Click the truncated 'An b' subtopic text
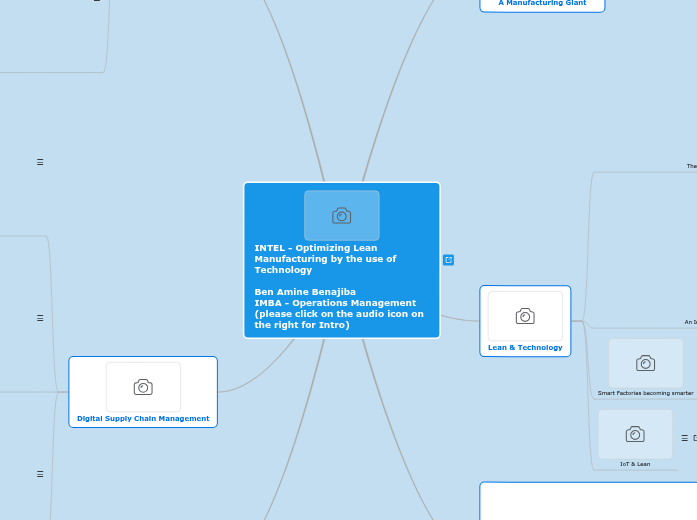The height and width of the screenshot is (520, 697). pyautogui.click(x=690, y=322)
